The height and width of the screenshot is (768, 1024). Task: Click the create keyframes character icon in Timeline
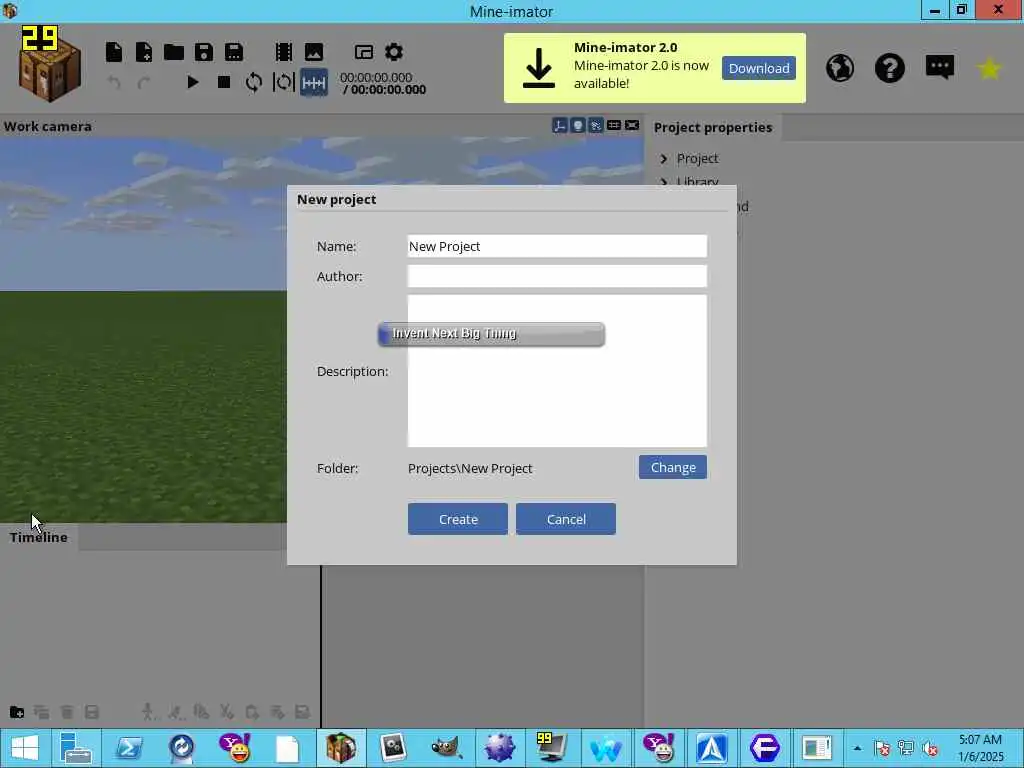[x=149, y=712]
